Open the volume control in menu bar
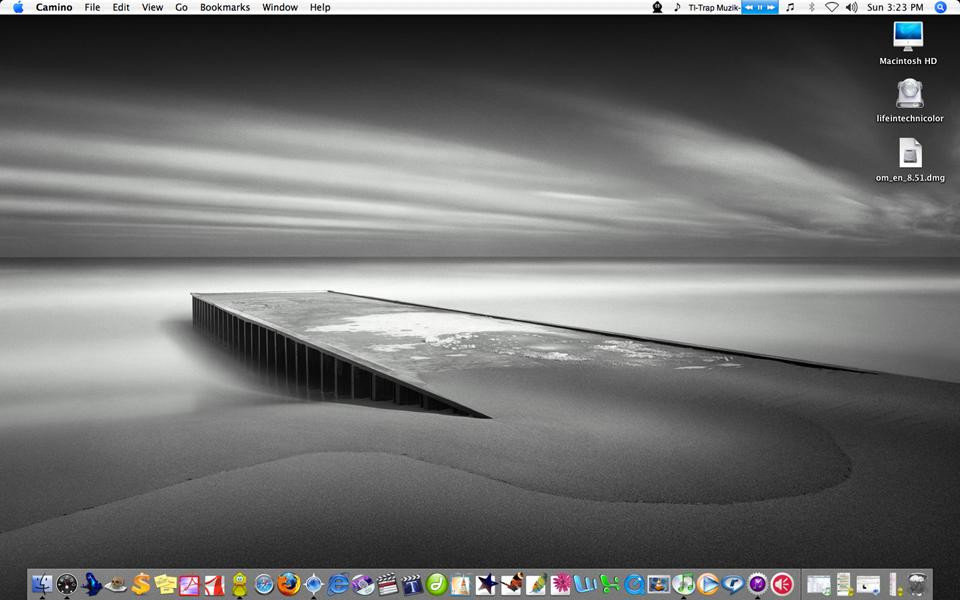The height and width of the screenshot is (600, 960). coord(852,7)
